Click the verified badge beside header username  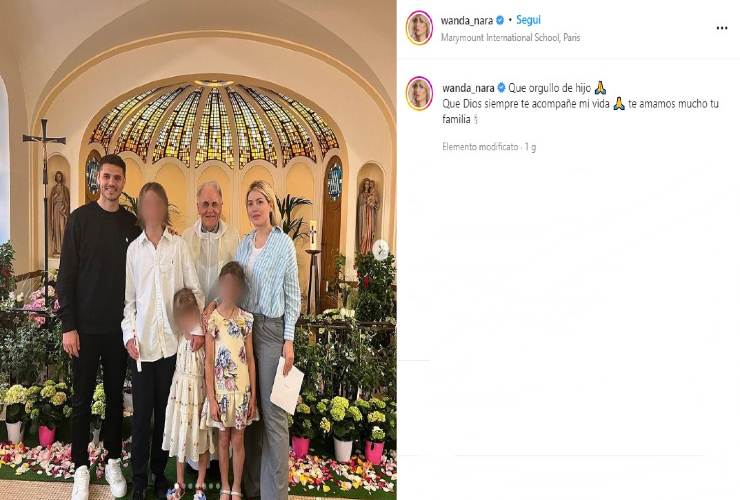(x=500, y=20)
